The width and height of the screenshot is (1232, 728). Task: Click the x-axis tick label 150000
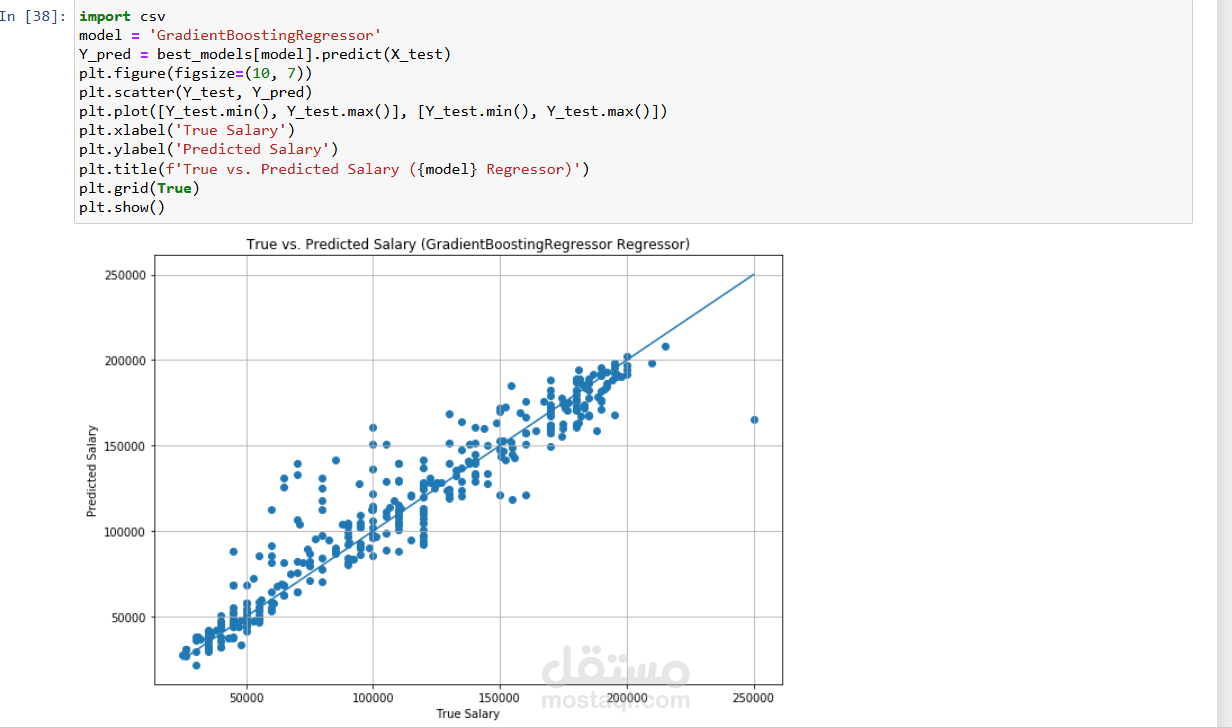pyautogui.click(x=500, y=696)
